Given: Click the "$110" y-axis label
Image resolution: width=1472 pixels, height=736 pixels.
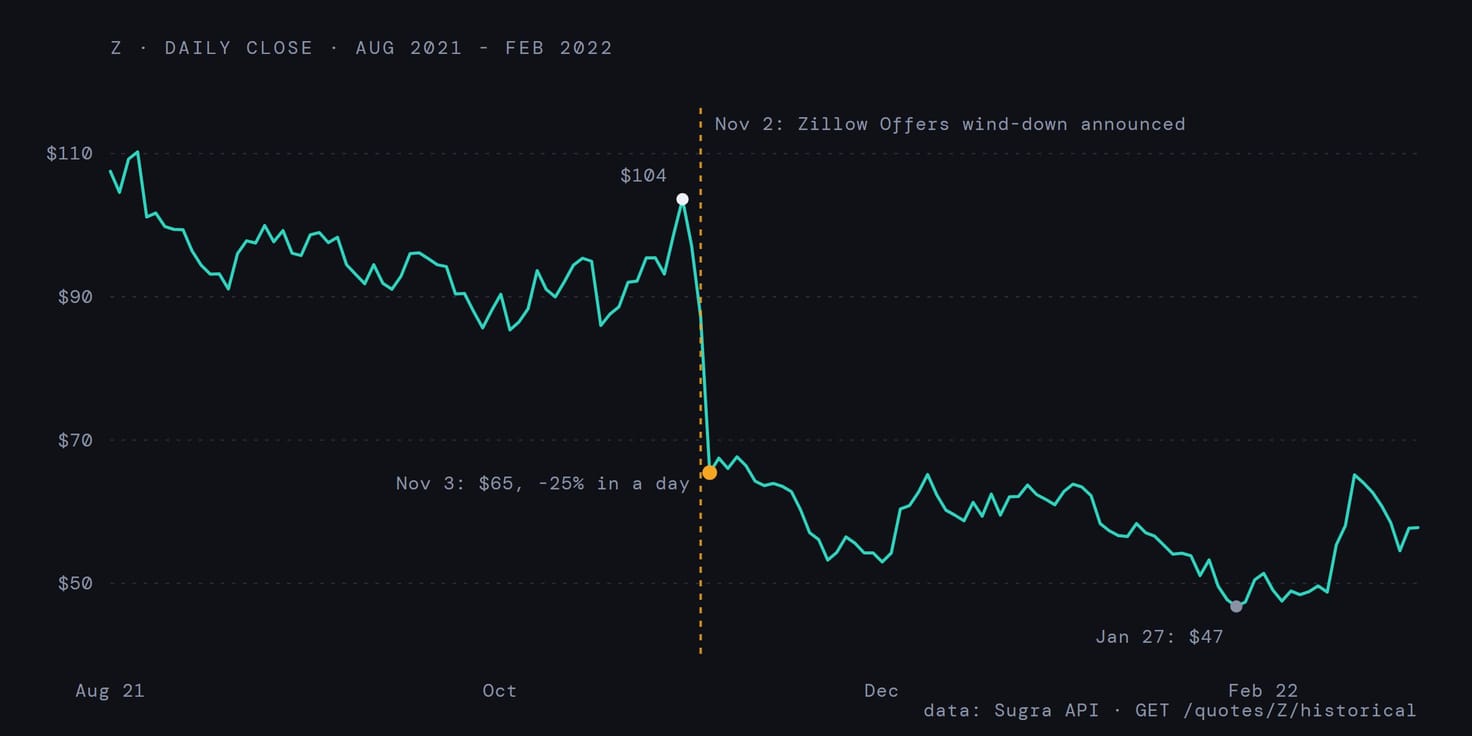Looking at the screenshot, I should coord(69,153).
